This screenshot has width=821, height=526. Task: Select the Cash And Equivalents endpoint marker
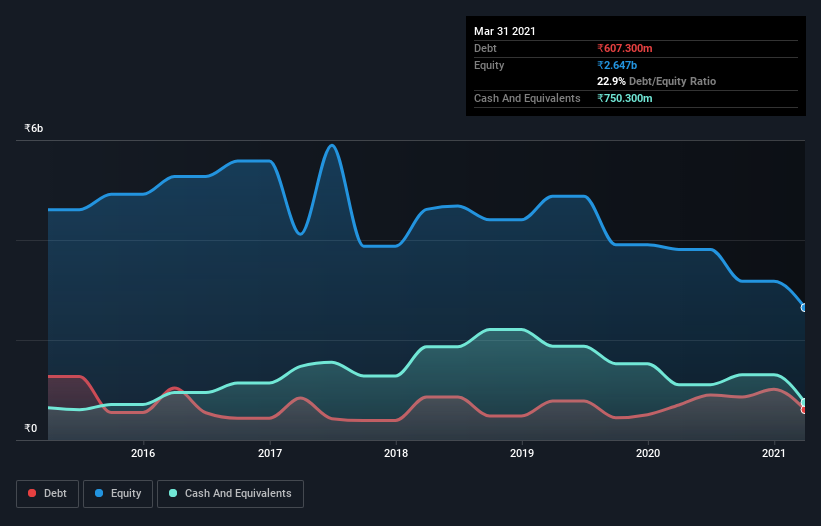pyautogui.click(x=804, y=402)
